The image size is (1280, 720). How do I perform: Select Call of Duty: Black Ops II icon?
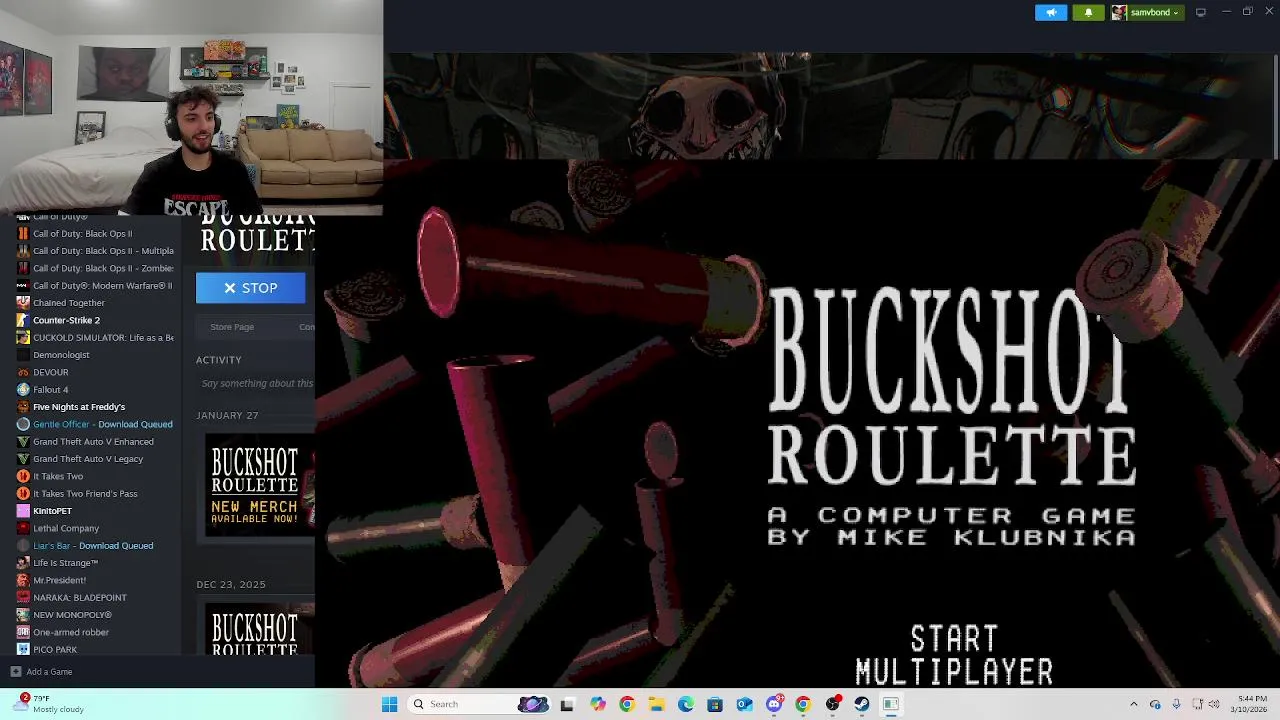23,234
